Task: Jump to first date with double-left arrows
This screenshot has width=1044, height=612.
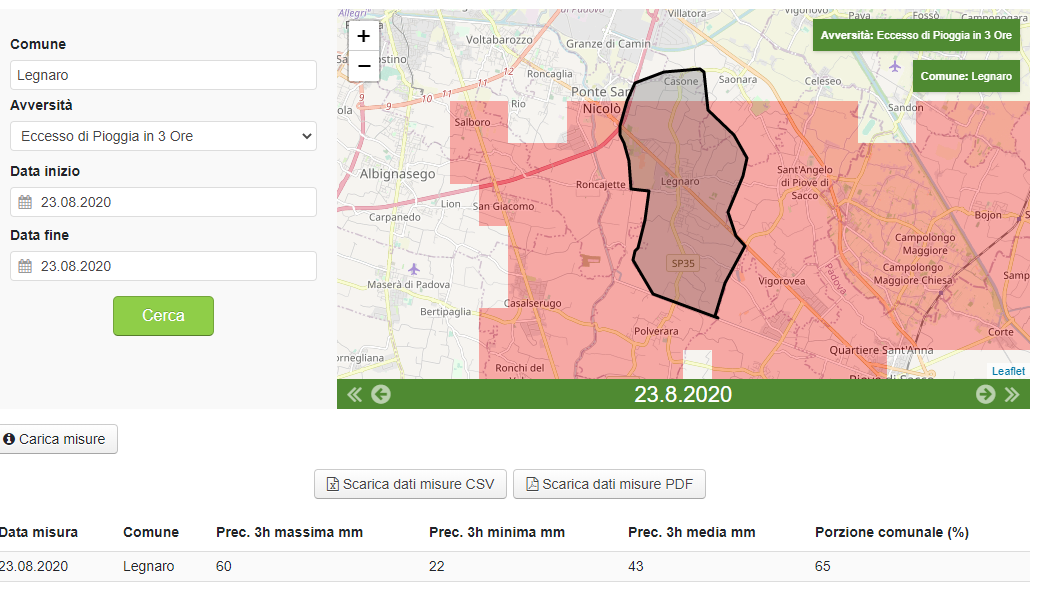Action: pyautogui.click(x=355, y=395)
